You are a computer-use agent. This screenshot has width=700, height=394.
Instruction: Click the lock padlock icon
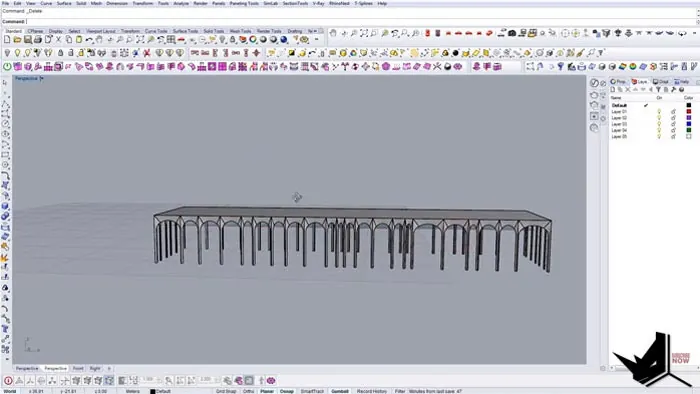click(60, 53)
